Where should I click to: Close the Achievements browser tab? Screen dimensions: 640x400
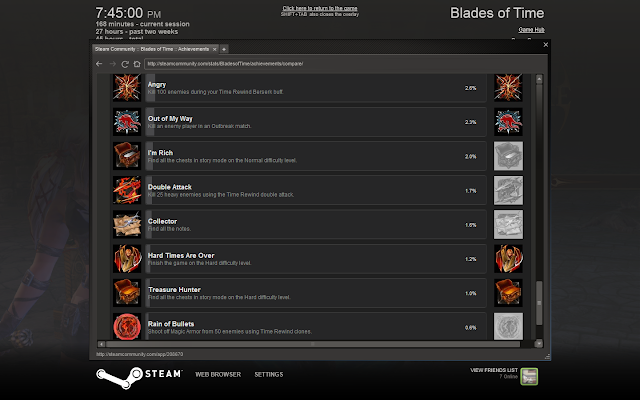tap(215, 49)
